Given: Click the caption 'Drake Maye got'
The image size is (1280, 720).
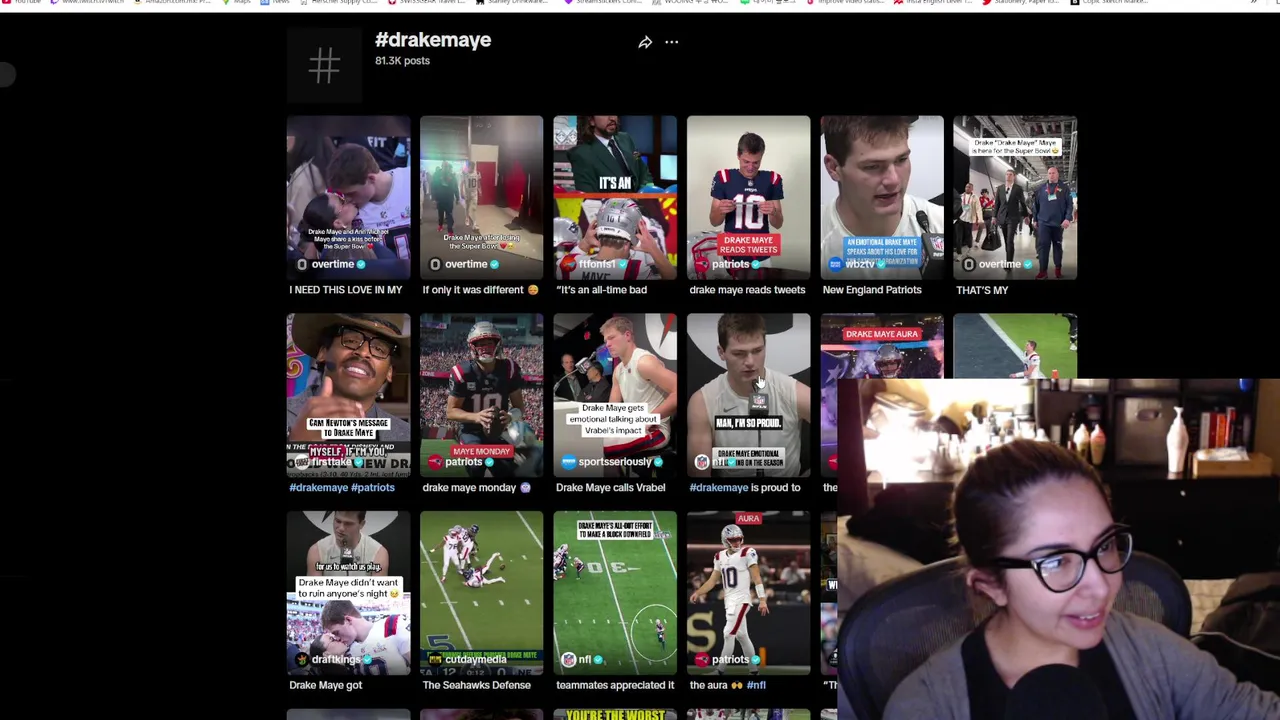Looking at the screenshot, I should click(325, 686).
